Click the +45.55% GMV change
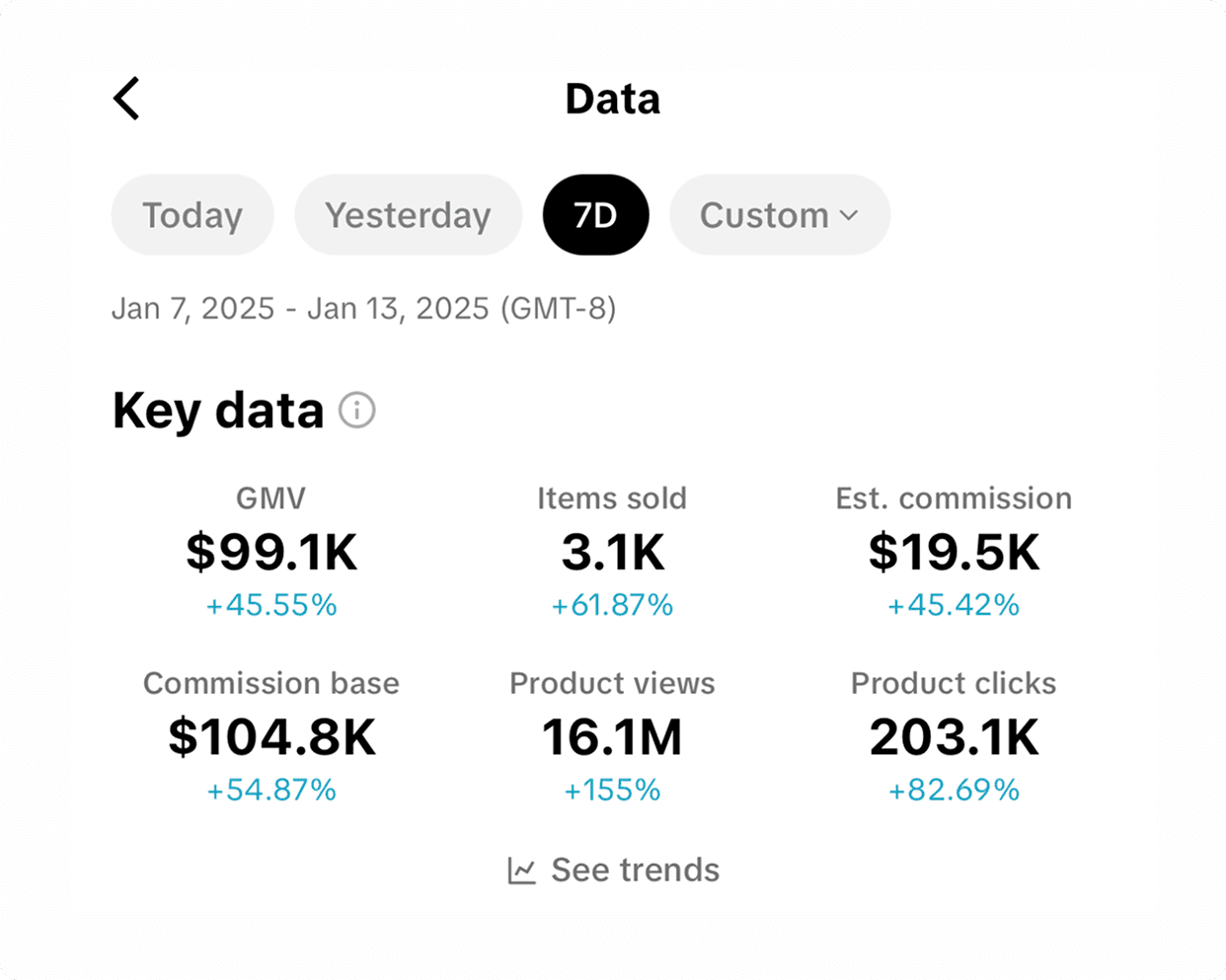 coord(271,605)
